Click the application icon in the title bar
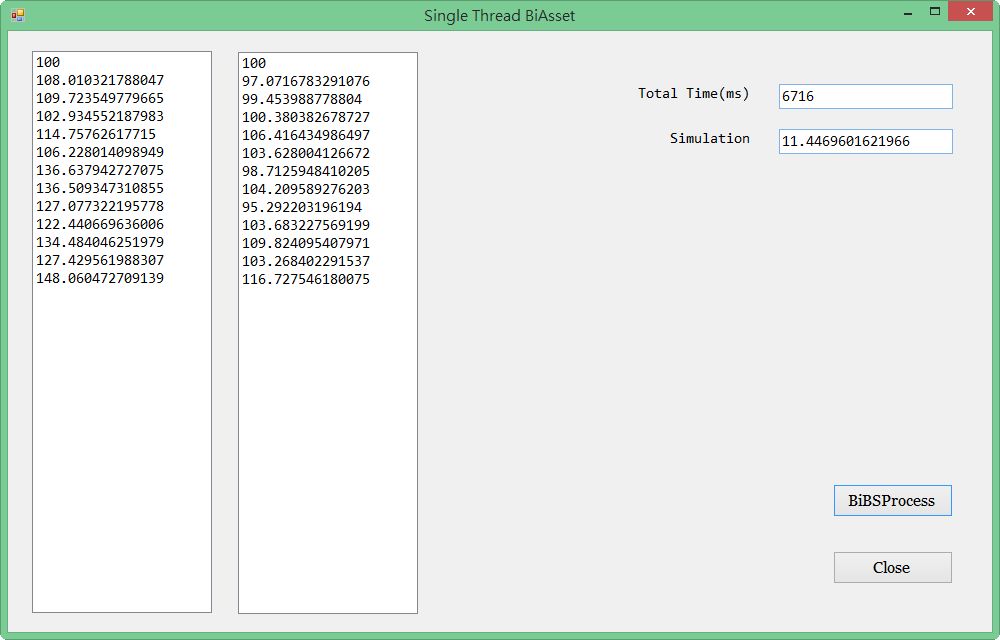Screen dimensions: 1000x640 [18, 15]
